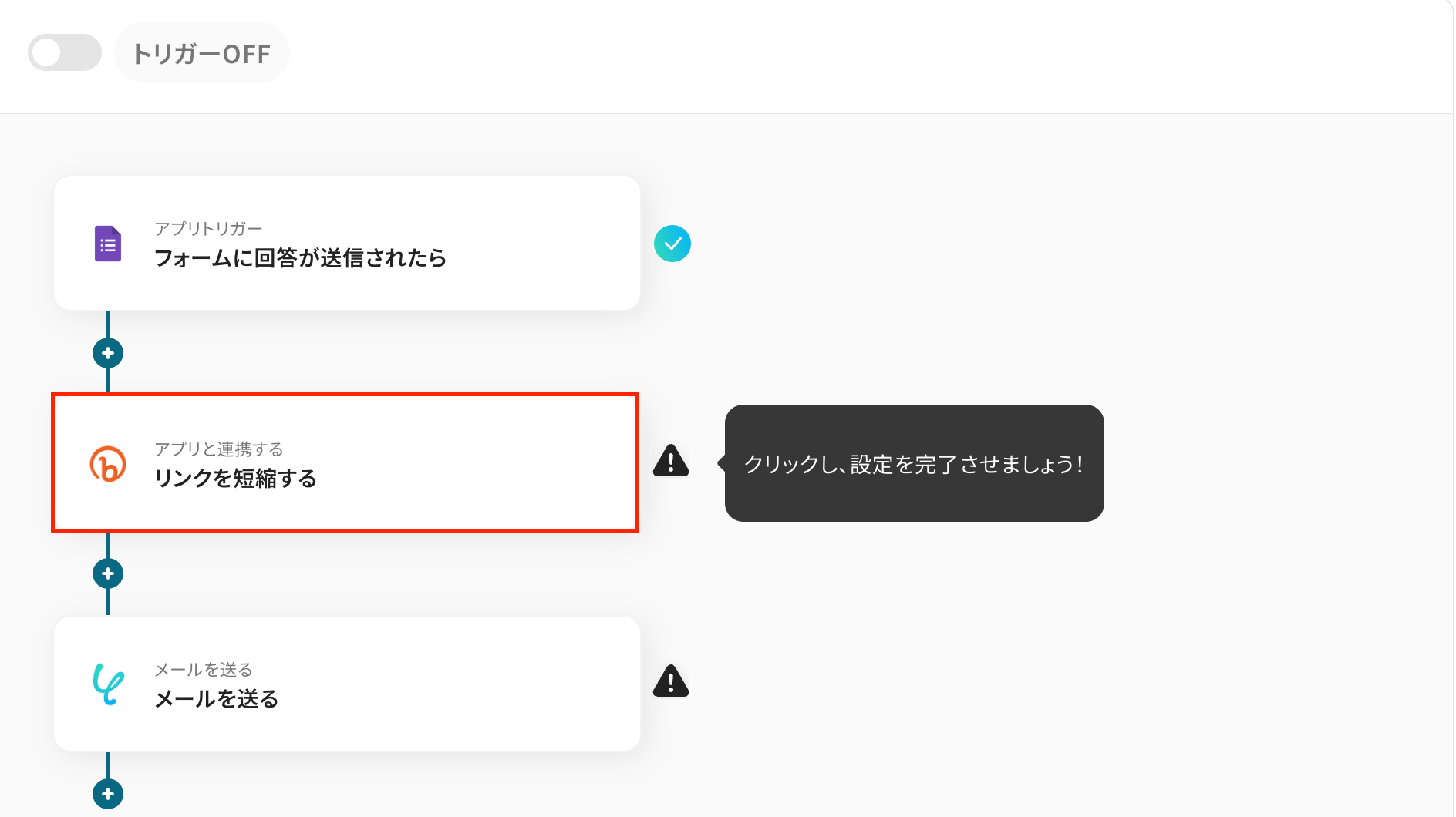1456x817 pixels.
Task: Click empty canvas right of the tooltip
Action: click(x=1272, y=462)
